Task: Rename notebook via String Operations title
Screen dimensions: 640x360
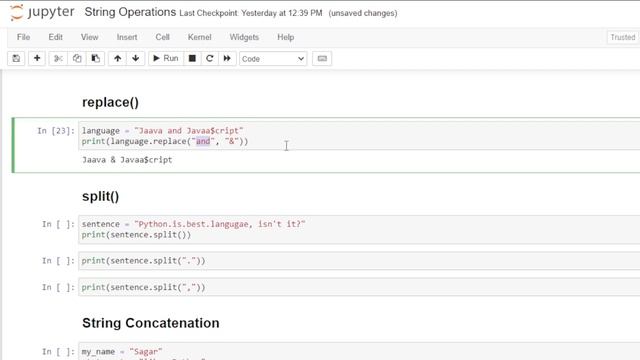Action: pos(130,12)
